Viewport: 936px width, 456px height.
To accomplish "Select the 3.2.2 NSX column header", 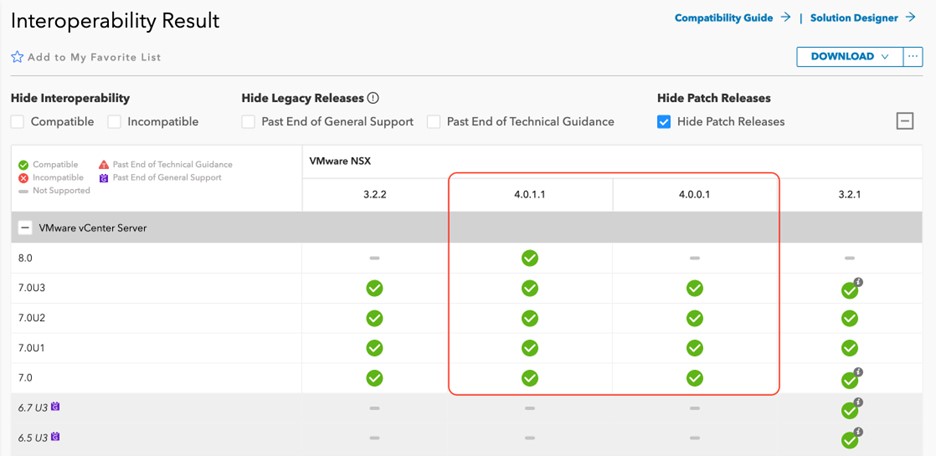I will coord(374,195).
